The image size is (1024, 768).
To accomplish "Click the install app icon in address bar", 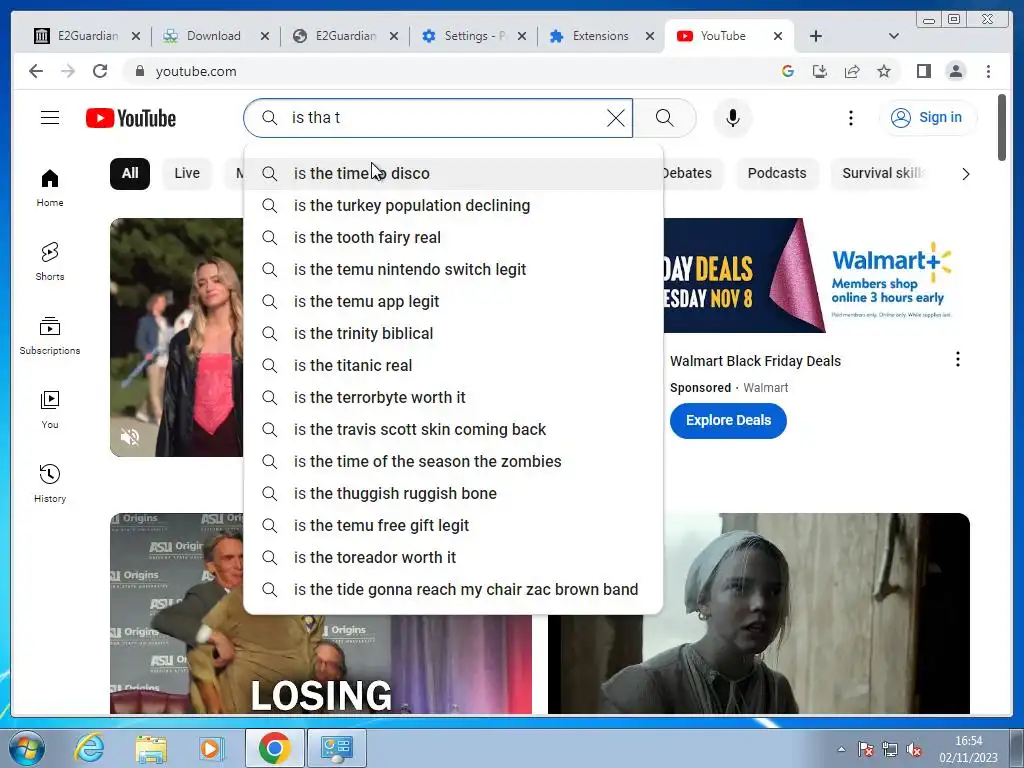I will click(820, 71).
